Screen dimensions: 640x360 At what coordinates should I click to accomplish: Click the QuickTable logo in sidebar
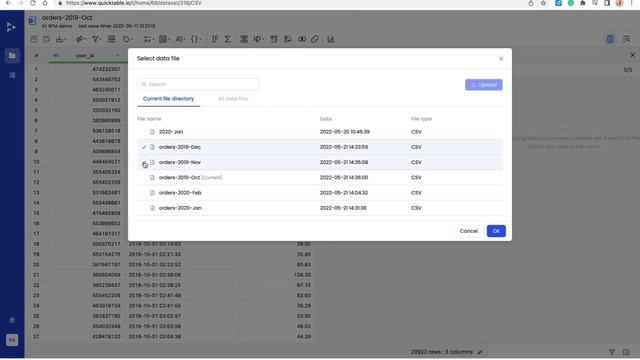click(x=11, y=27)
